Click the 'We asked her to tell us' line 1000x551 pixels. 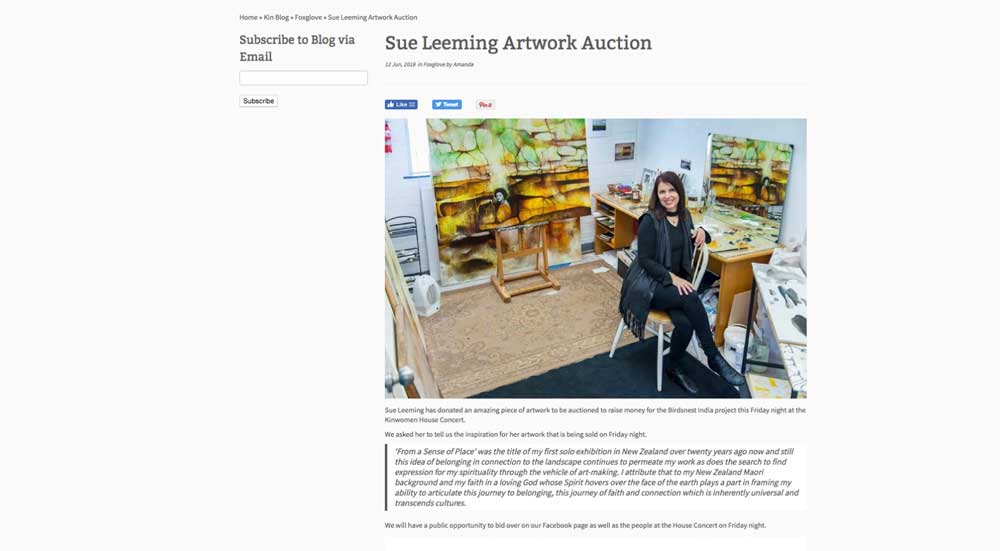coord(515,434)
